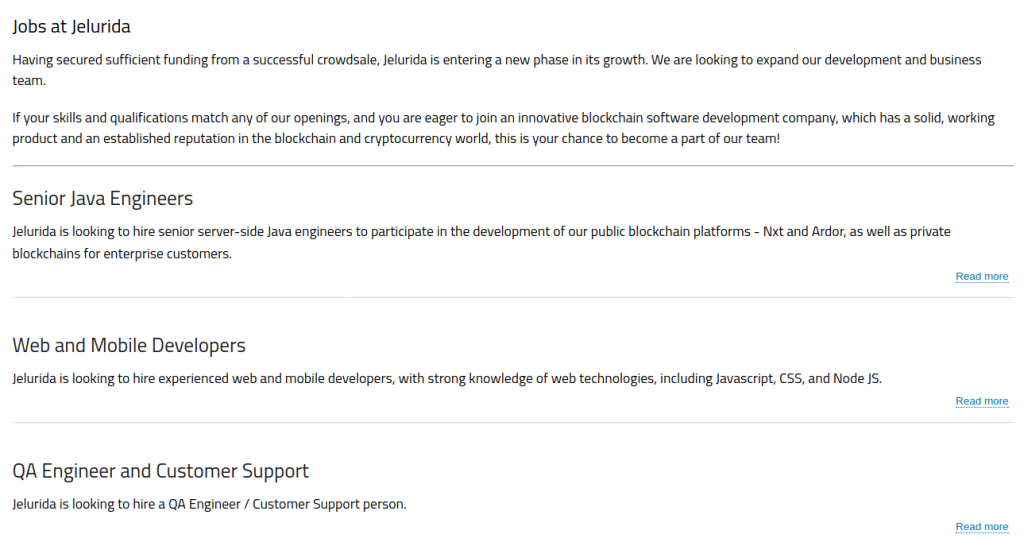Viewport: 1024px width, 542px height.
Task: Open Read more for QA Engineer and Customer Support
Action: [x=982, y=526]
